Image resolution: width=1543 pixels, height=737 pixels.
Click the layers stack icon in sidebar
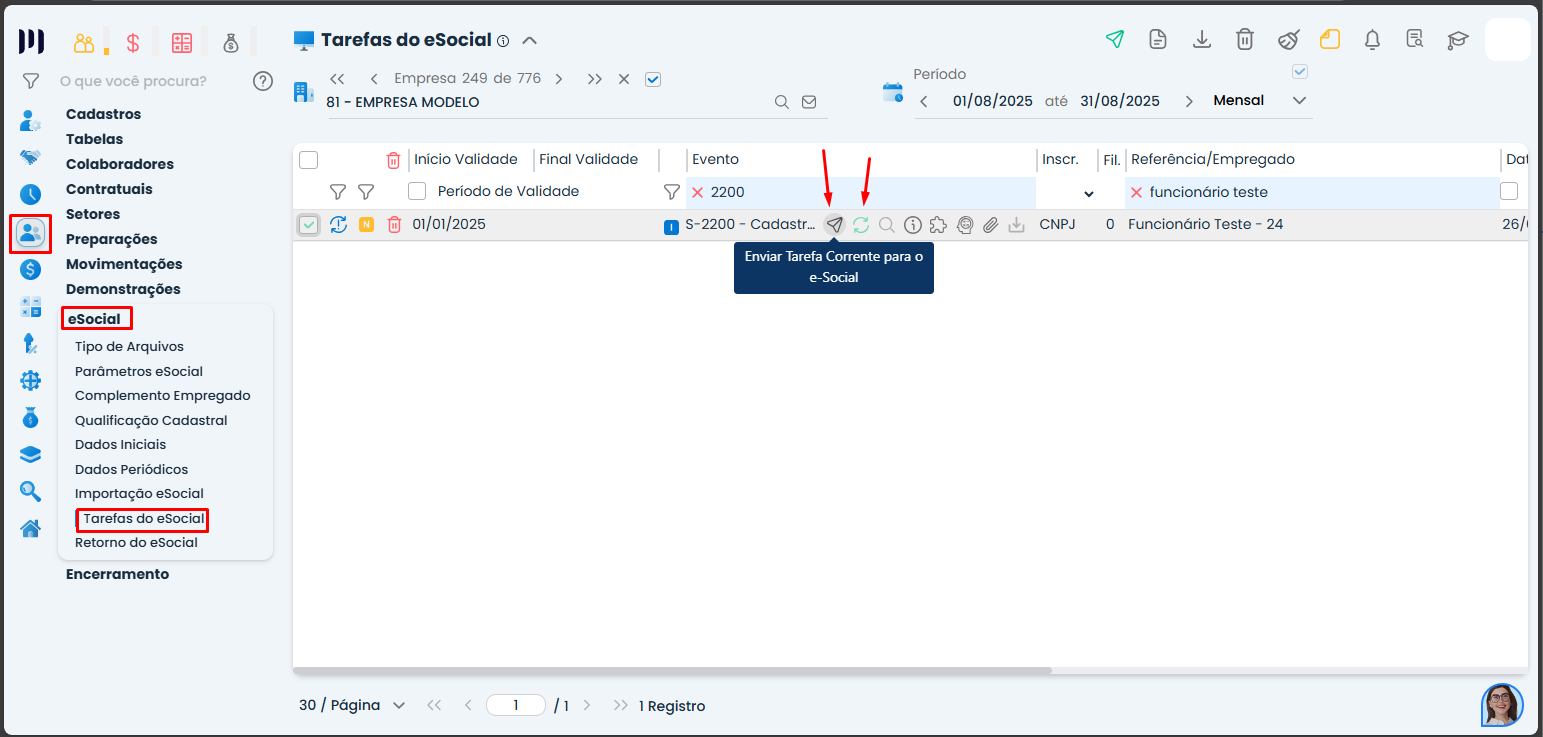tap(31, 454)
